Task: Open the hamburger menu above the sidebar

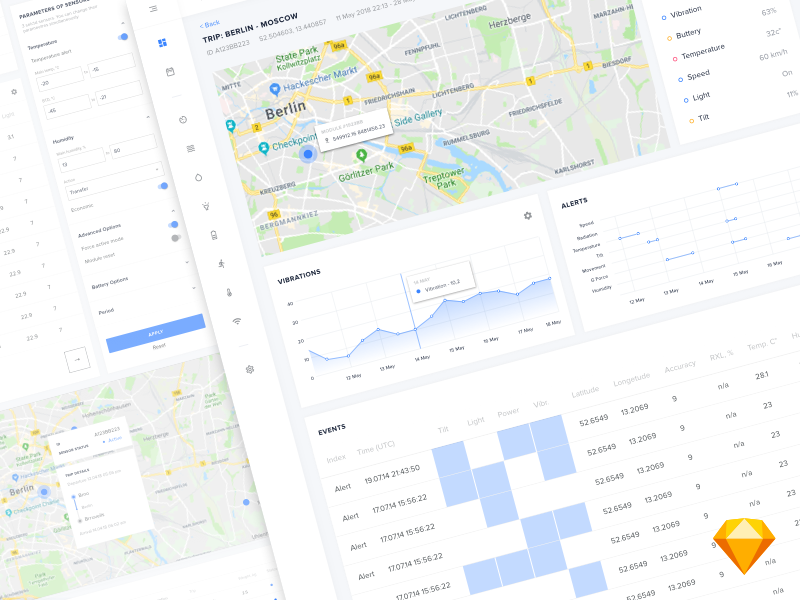Action: pos(153,9)
